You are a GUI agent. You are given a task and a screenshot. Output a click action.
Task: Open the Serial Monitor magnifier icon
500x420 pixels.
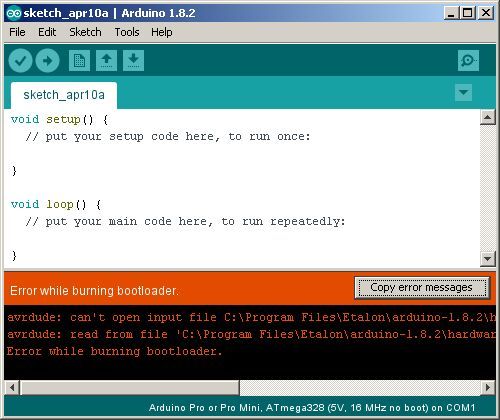click(468, 61)
